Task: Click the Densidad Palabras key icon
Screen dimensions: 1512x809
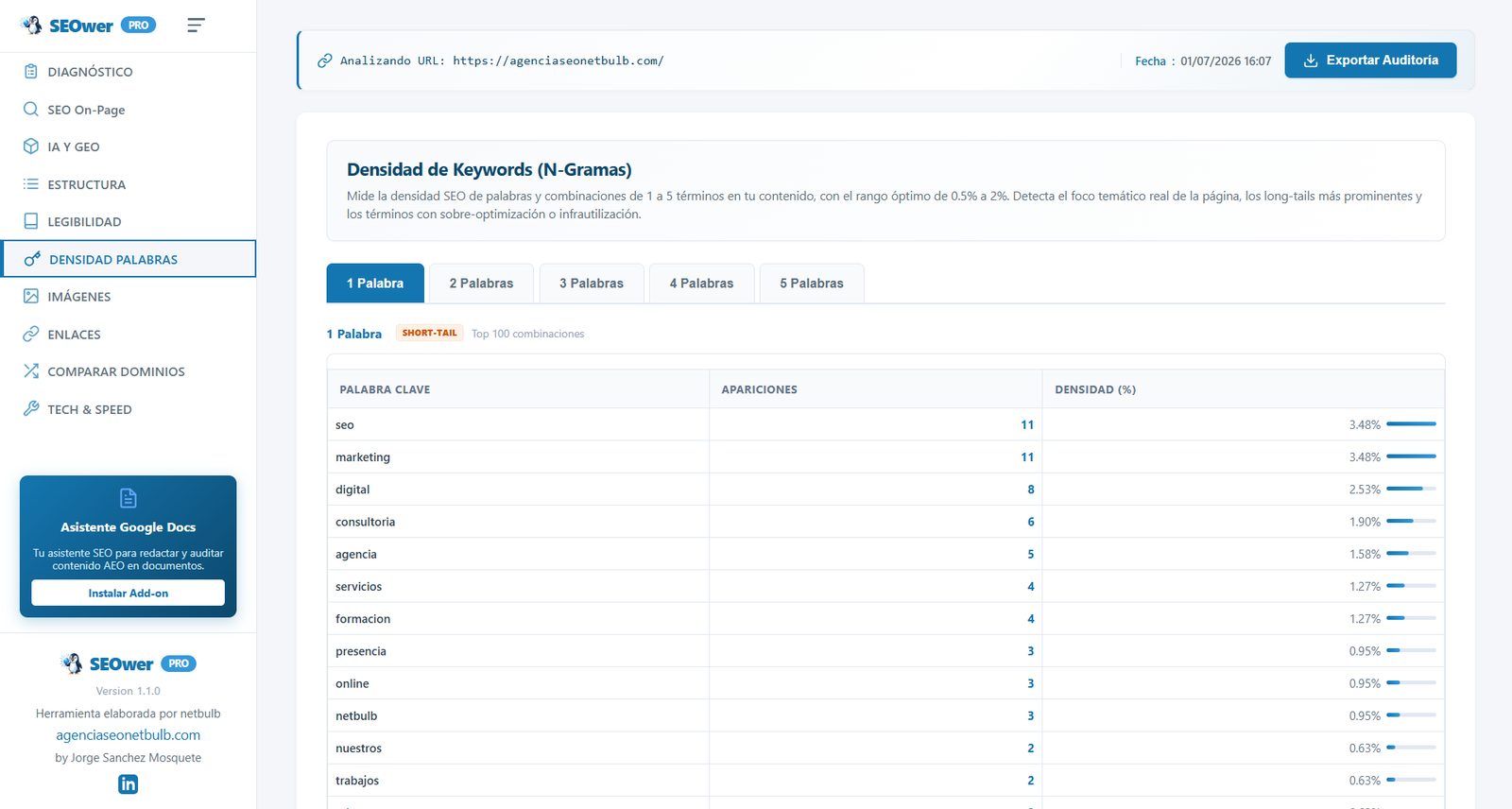Action: (x=32, y=259)
